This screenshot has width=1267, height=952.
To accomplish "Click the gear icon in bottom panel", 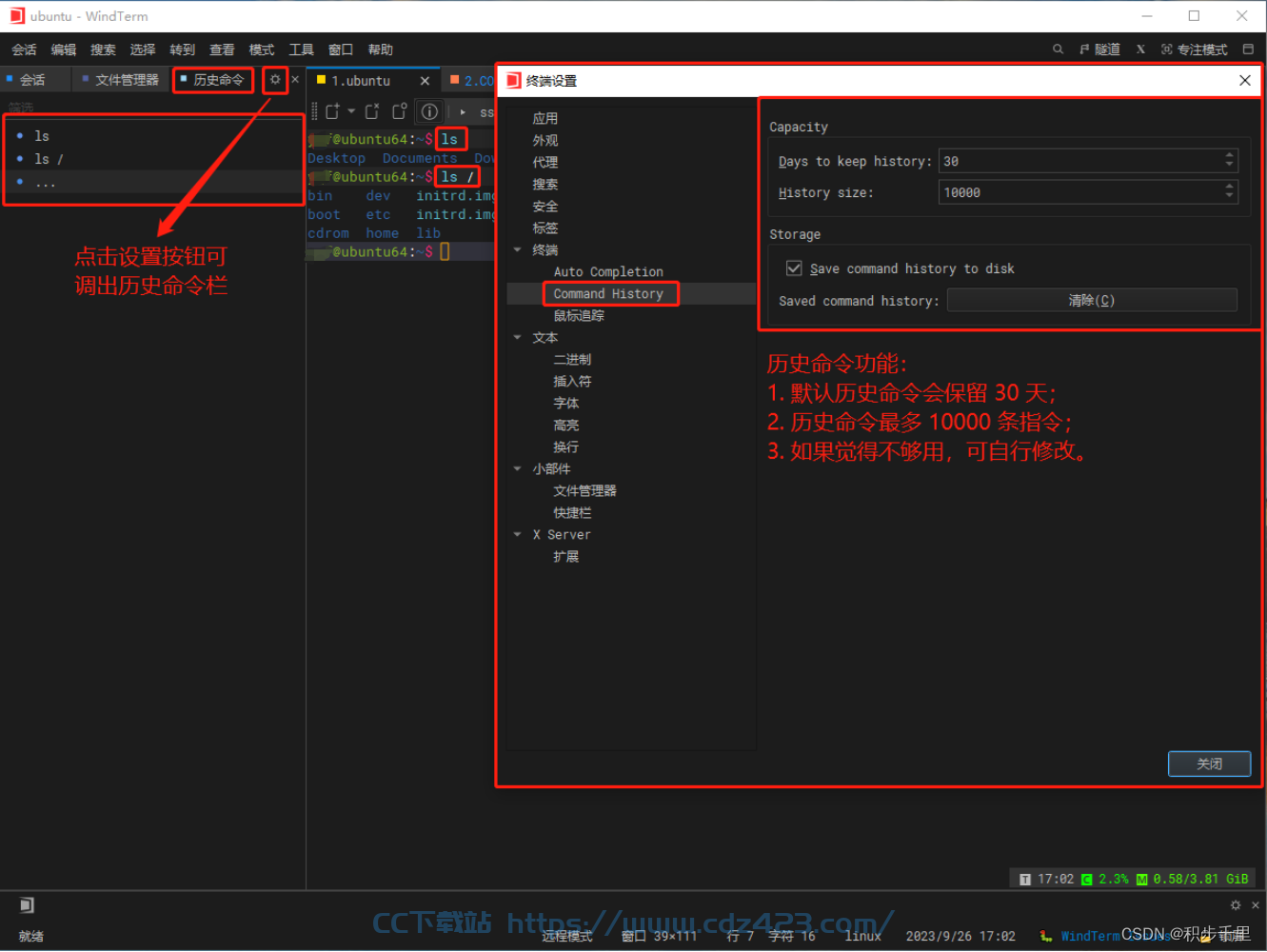I will coord(1236,905).
